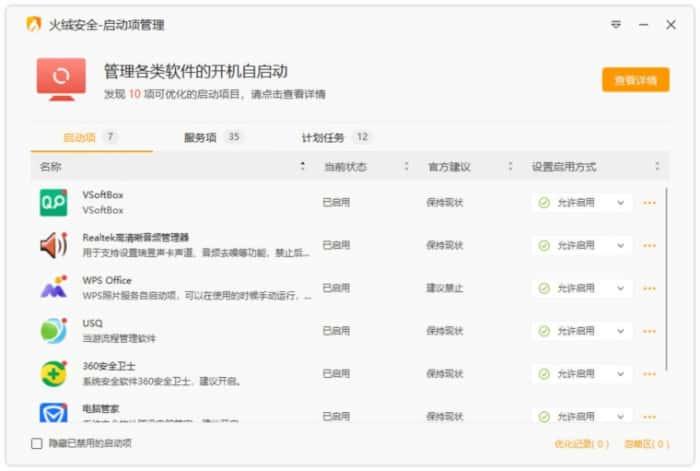The width and height of the screenshot is (700, 471).
Task: Switch to the 计划任务 tab
Action: click(335, 137)
